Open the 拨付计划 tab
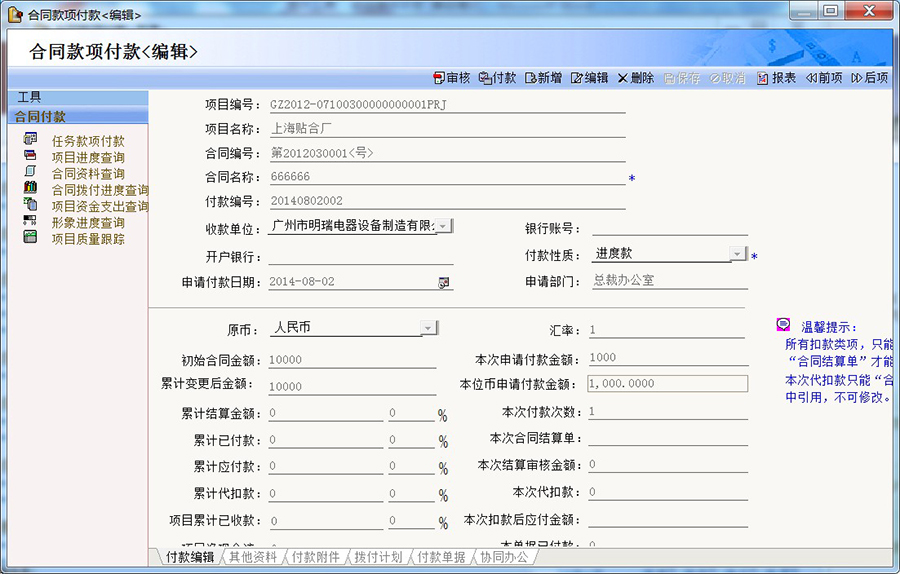This screenshot has width=900, height=574. coord(377,557)
